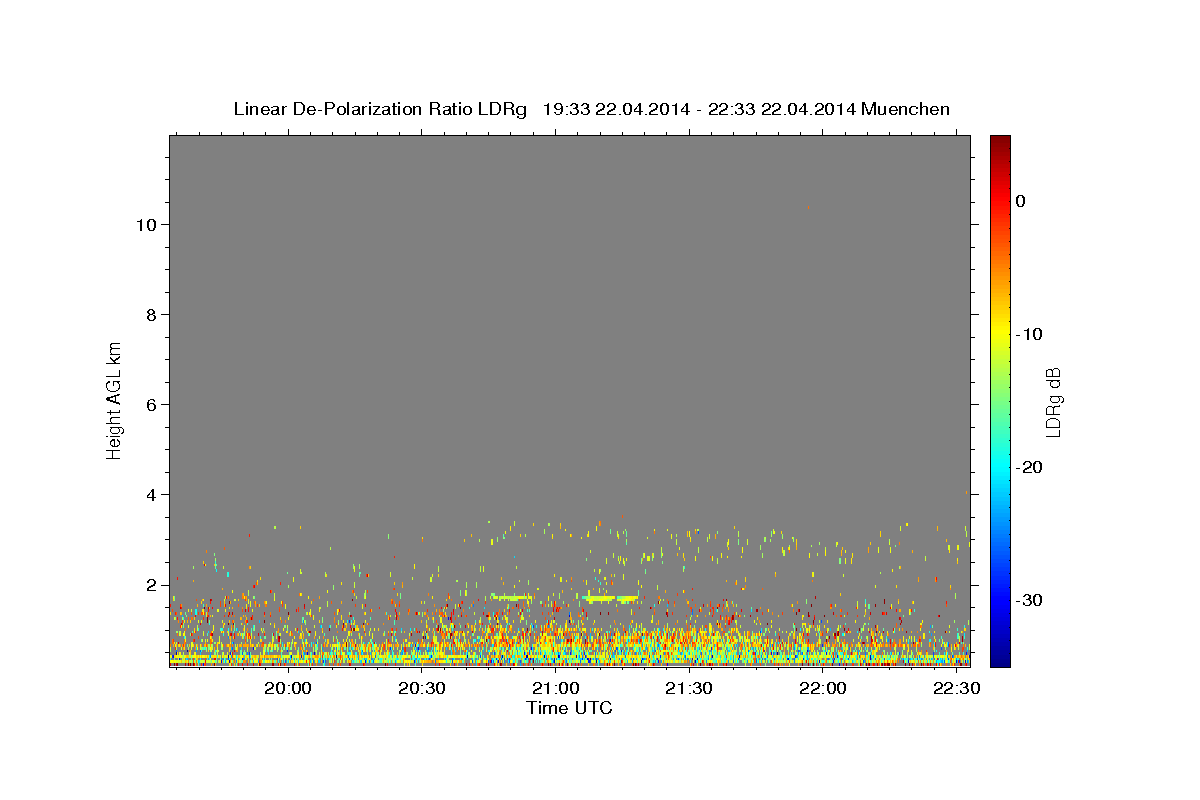Click the isolated orange data point near 10 km

pos(808,207)
